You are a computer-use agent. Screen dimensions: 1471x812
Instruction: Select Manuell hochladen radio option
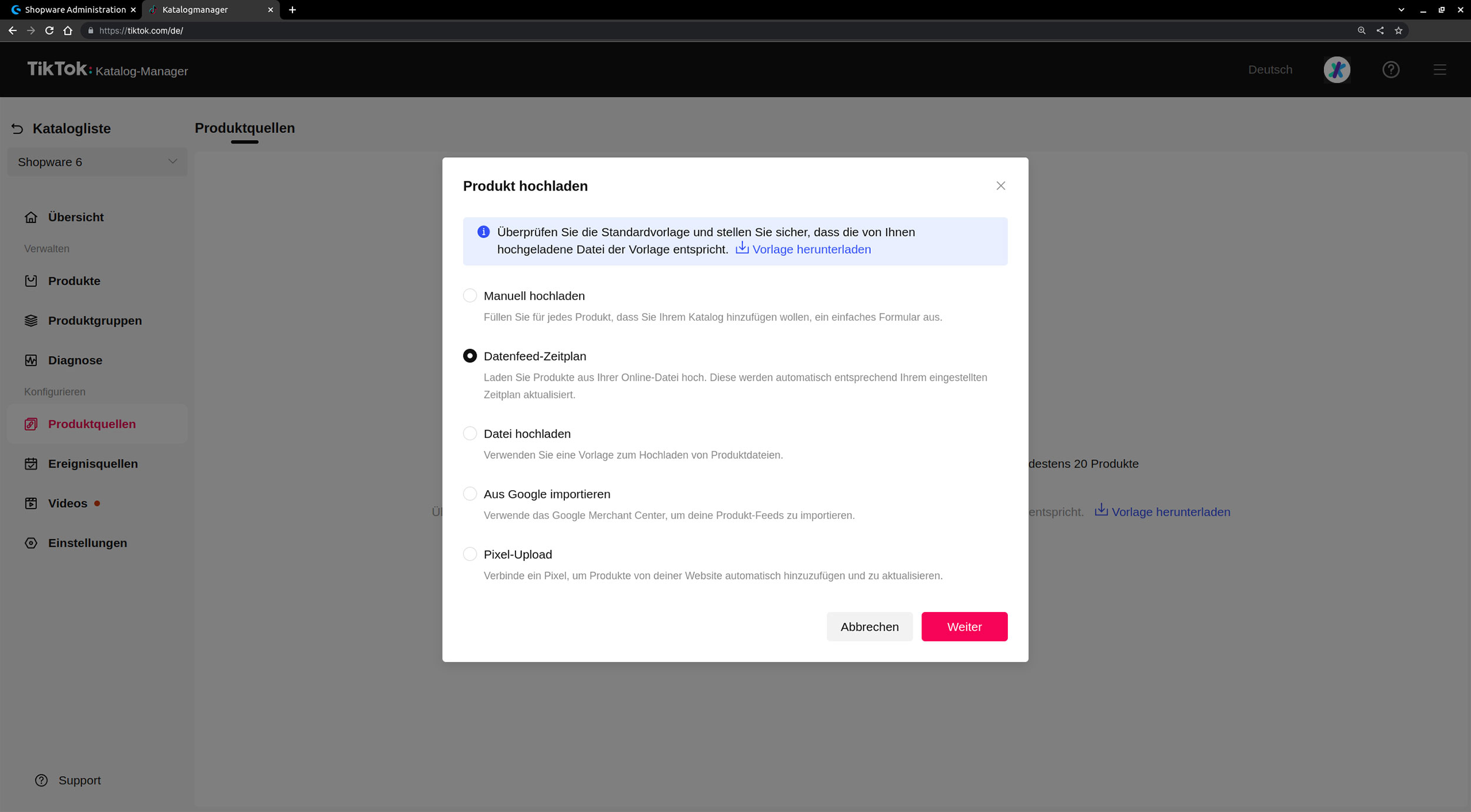click(x=470, y=295)
